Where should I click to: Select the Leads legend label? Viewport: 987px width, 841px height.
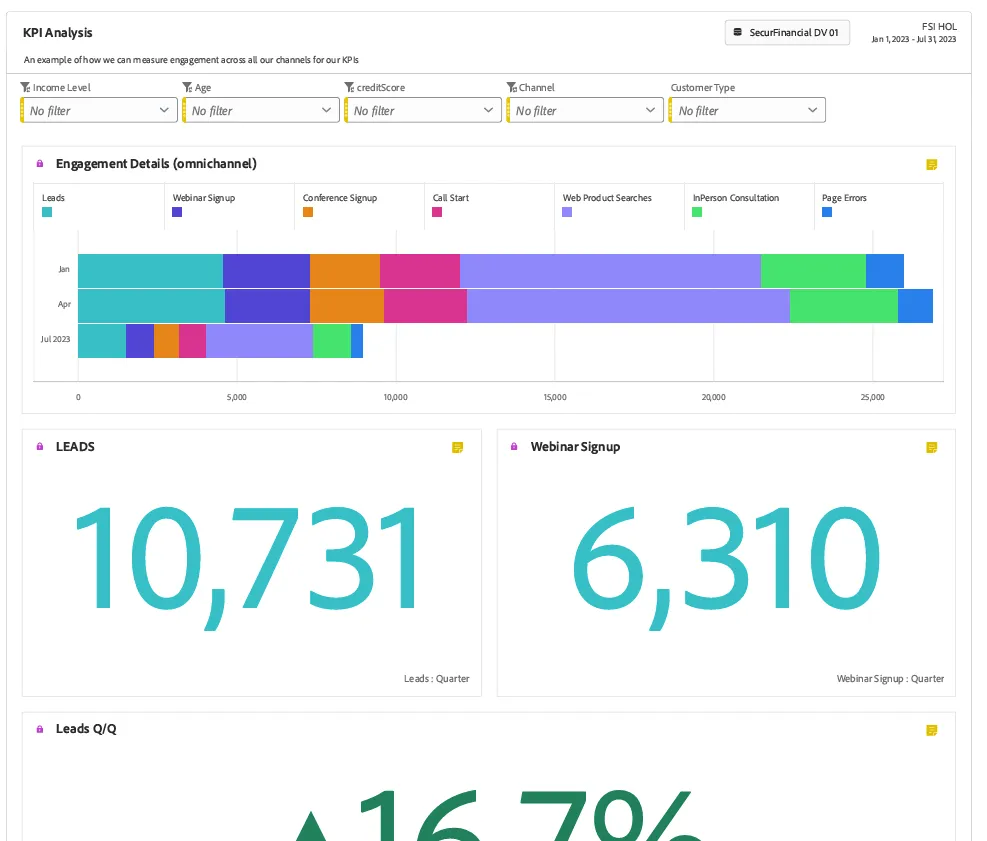click(54, 198)
